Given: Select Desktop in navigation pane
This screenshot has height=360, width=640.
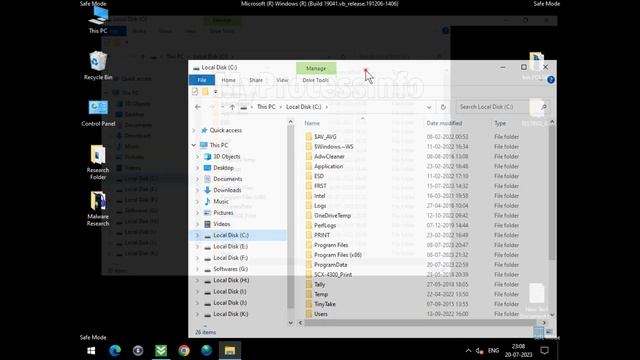Looking at the screenshot, I should [x=223, y=168].
